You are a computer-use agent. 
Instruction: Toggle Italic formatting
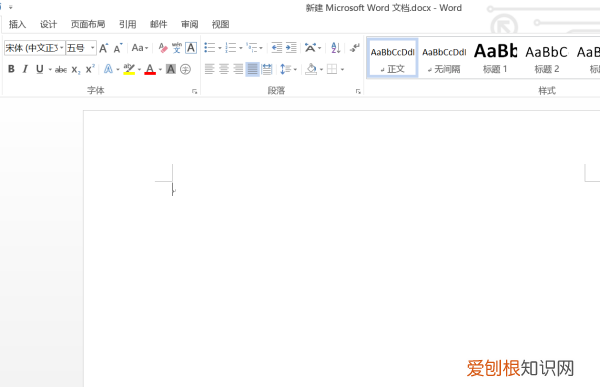25,69
